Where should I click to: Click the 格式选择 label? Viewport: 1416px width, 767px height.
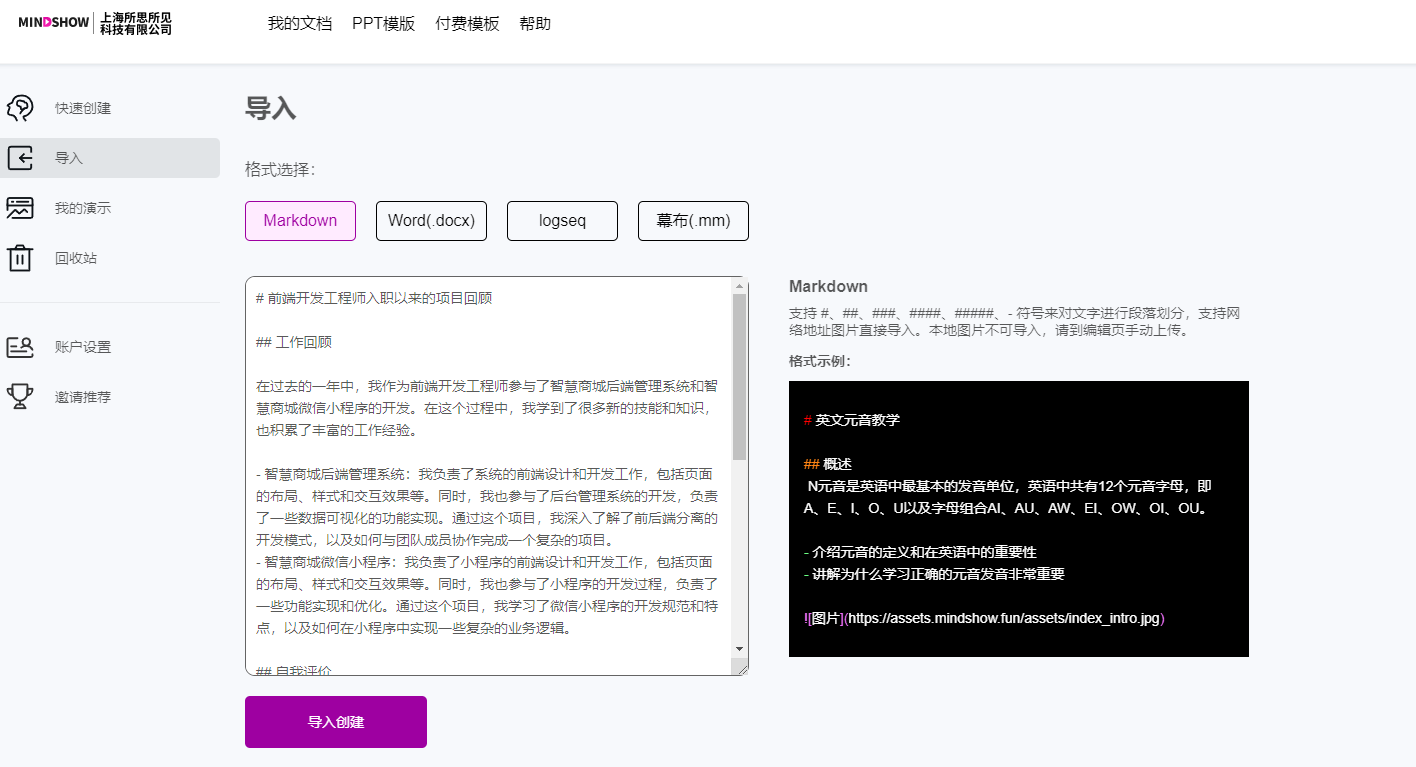(x=280, y=169)
